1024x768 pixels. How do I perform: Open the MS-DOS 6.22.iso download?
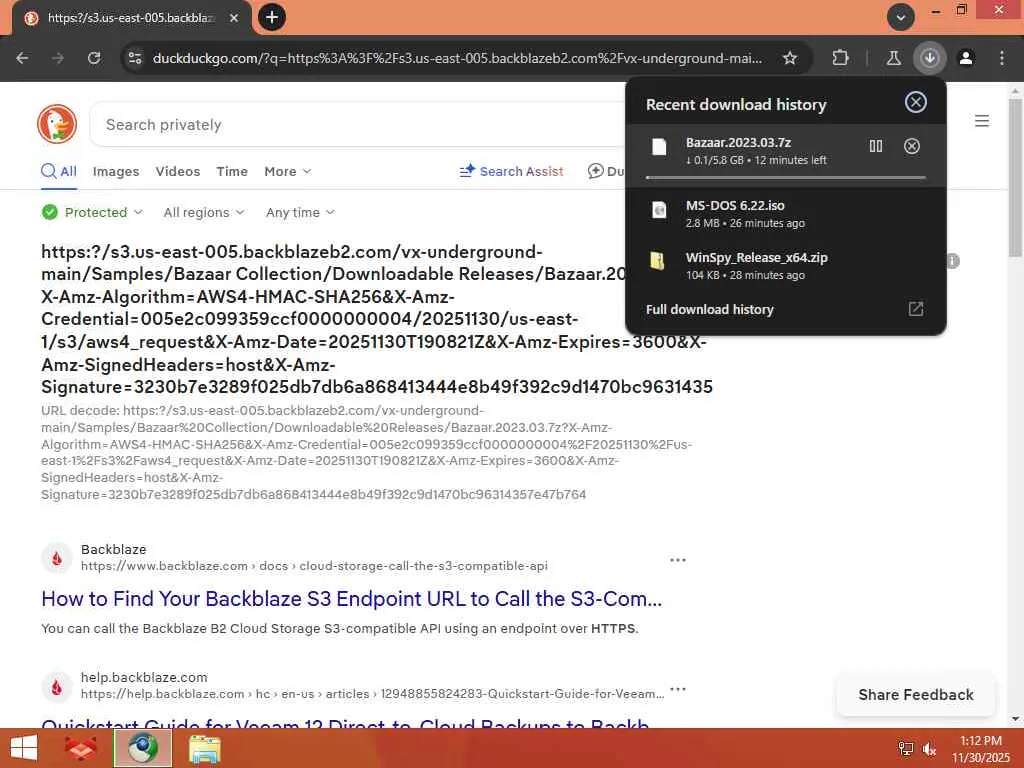(786, 213)
